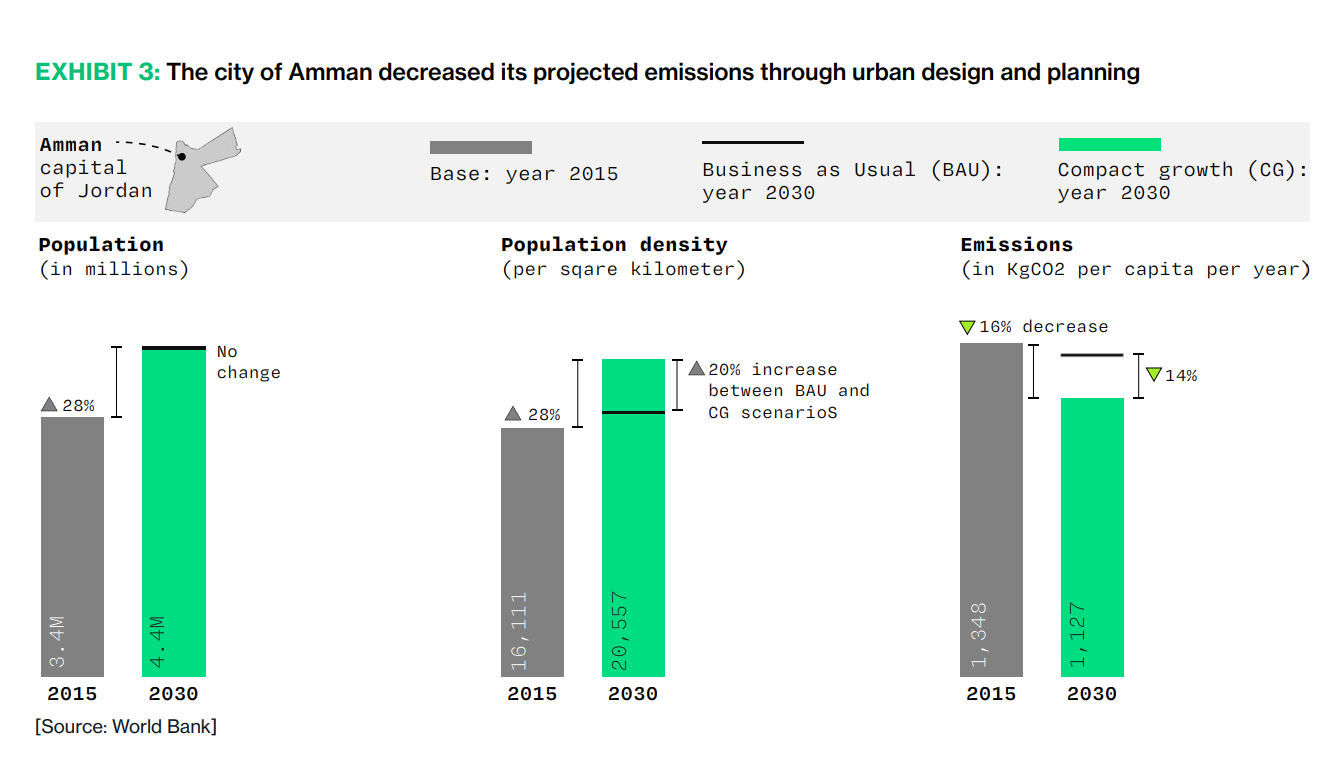Click the gray triangle beside the Population 28% label

49,405
